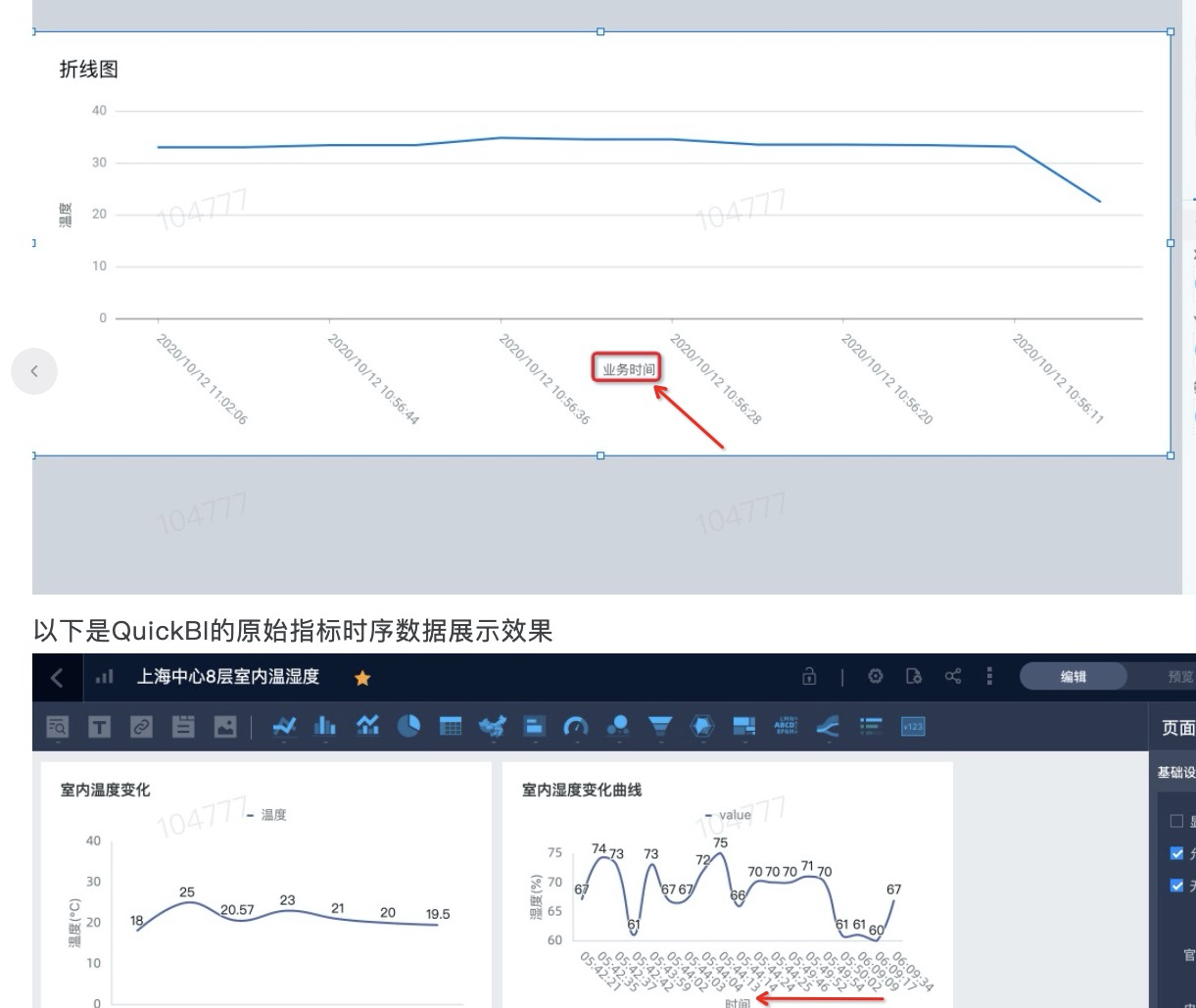Click the star to unfavorite the dashboard

tap(361, 676)
